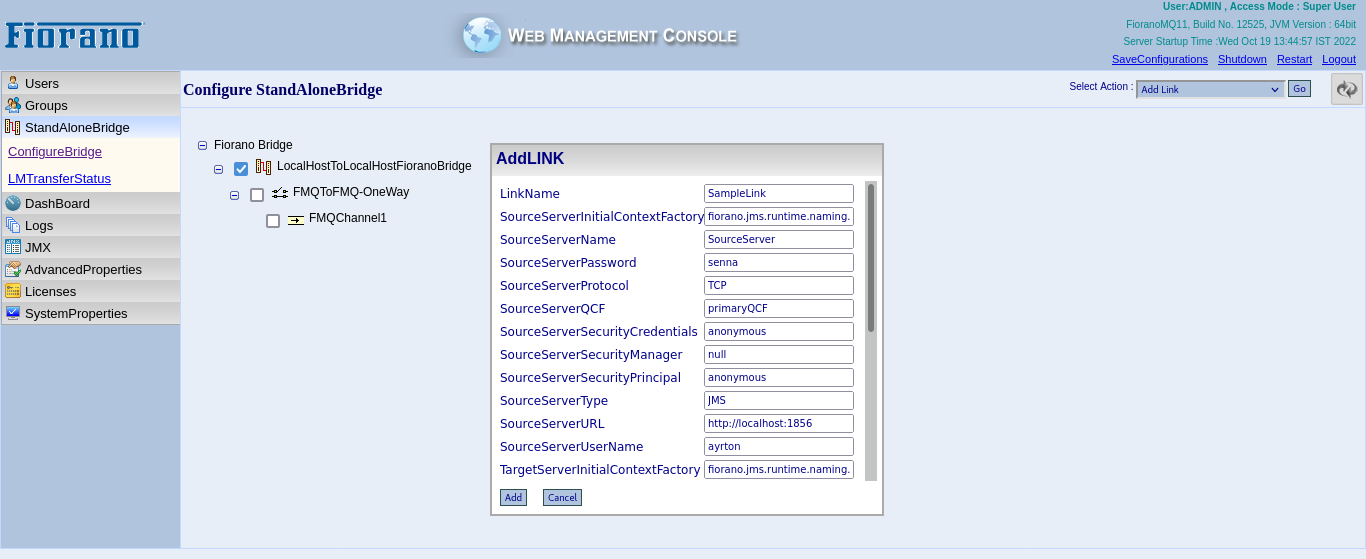1366x559 pixels.
Task: Check the FMQChannel1 checkbox
Action: [x=273, y=221]
